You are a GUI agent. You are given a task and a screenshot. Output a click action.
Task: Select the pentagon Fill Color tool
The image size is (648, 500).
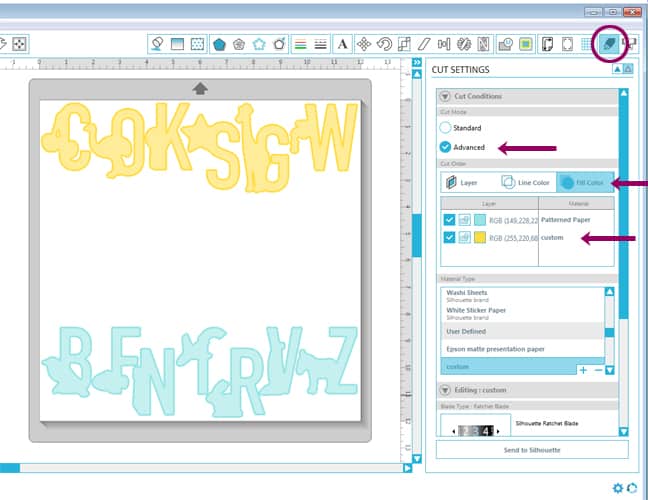(x=217, y=44)
